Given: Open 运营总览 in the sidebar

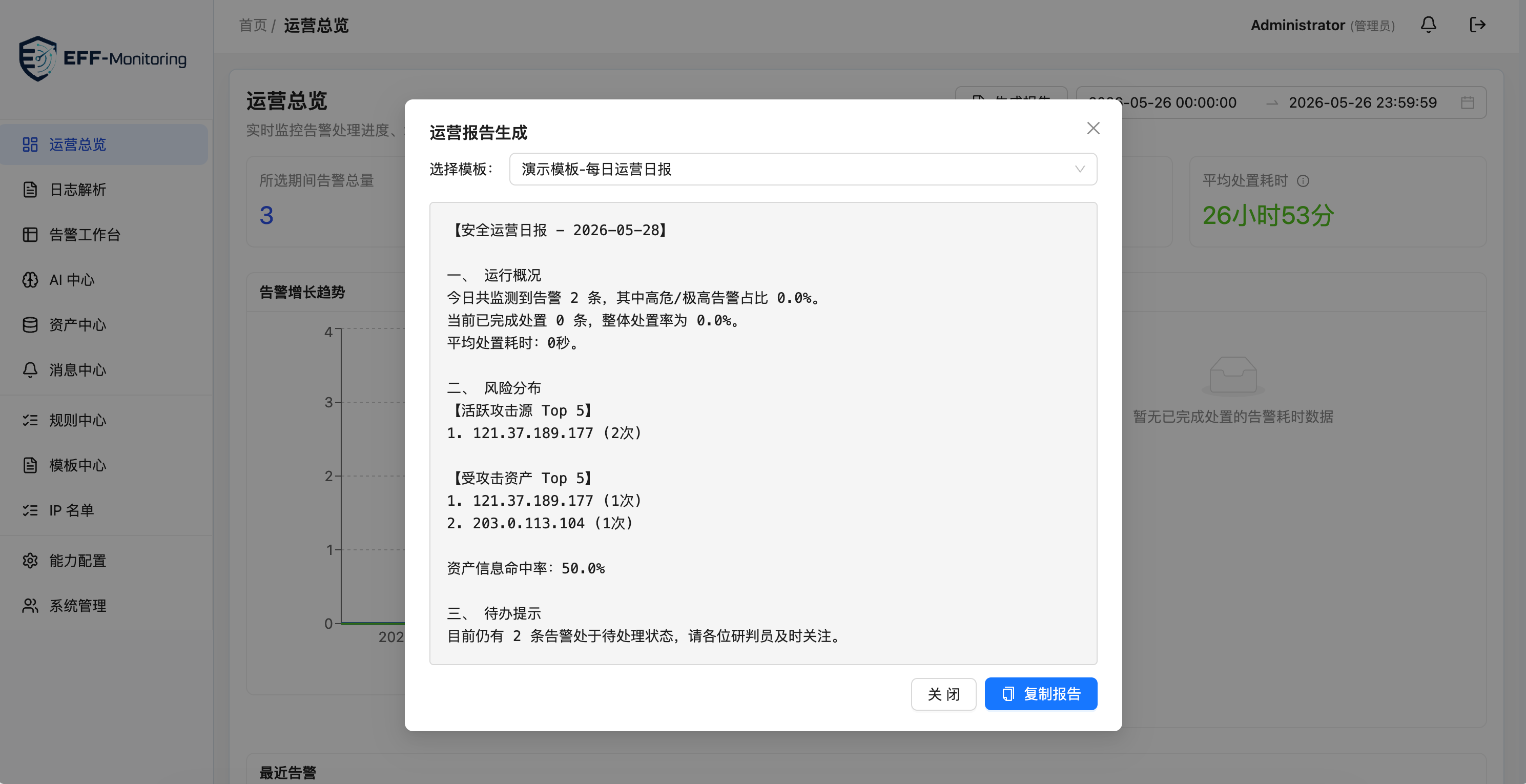Looking at the screenshot, I should click(104, 145).
